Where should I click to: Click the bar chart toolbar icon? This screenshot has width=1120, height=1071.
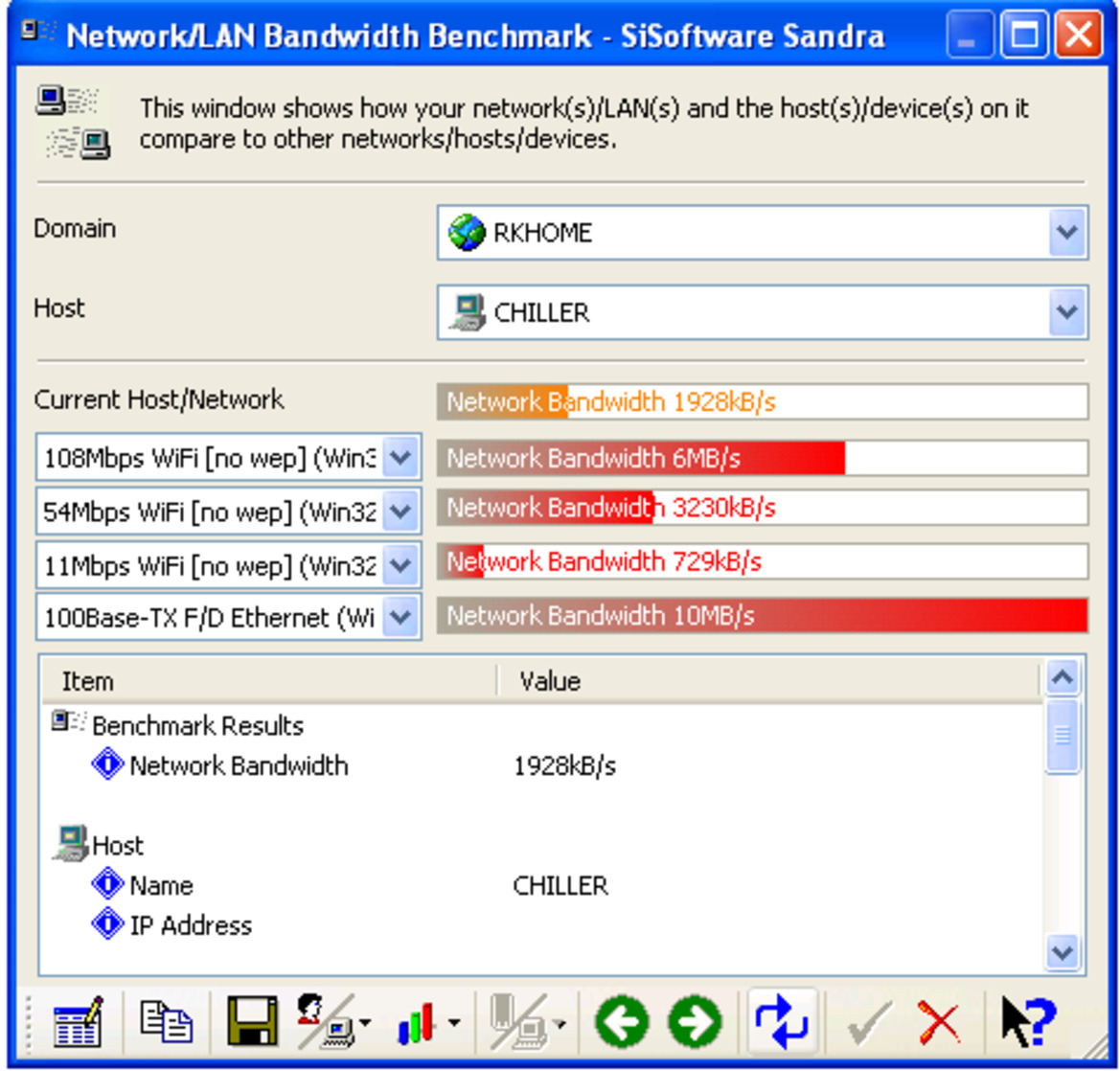417,1022
